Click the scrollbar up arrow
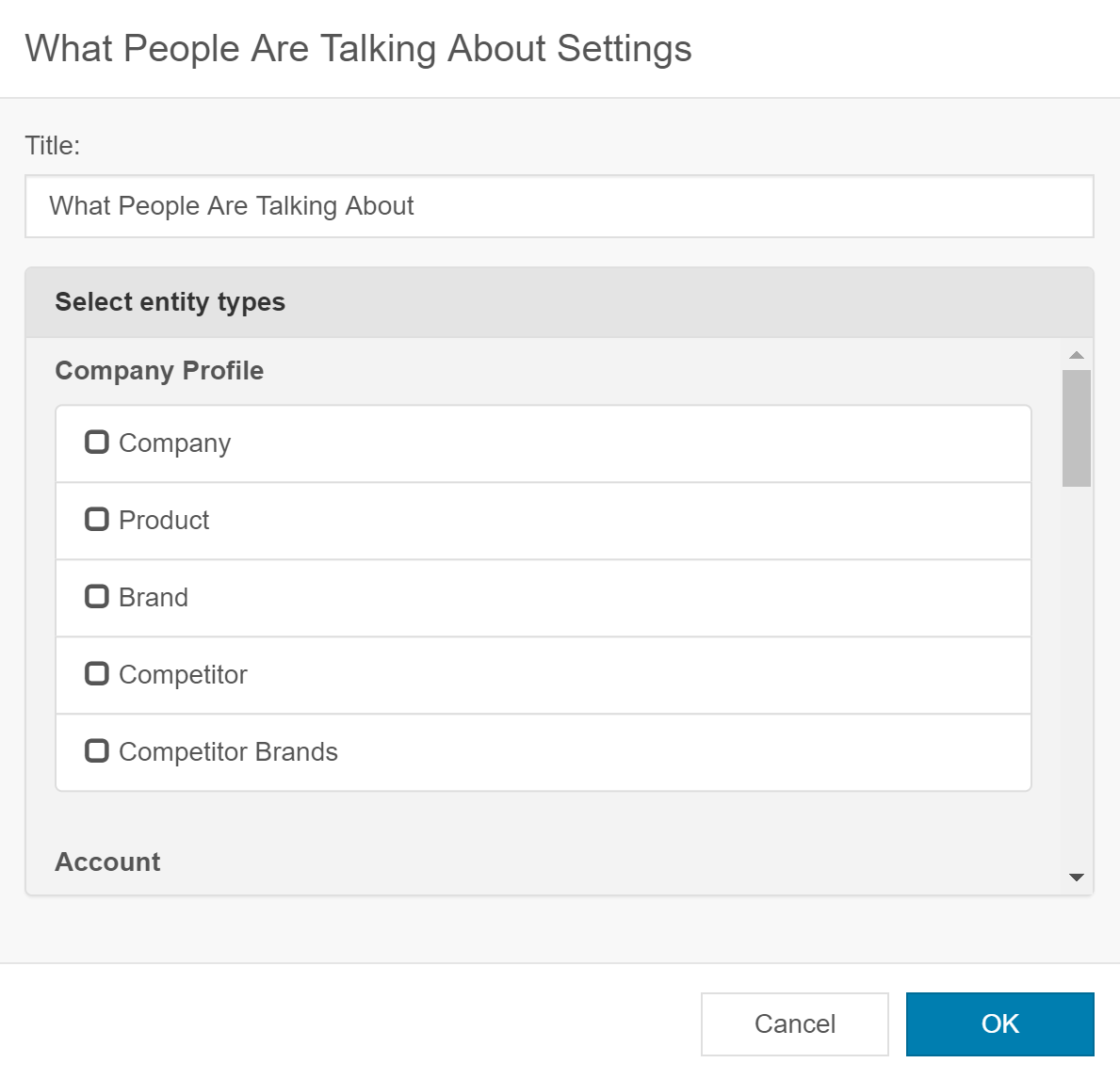Viewport: 1120px width, 1079px height. 1077,355
